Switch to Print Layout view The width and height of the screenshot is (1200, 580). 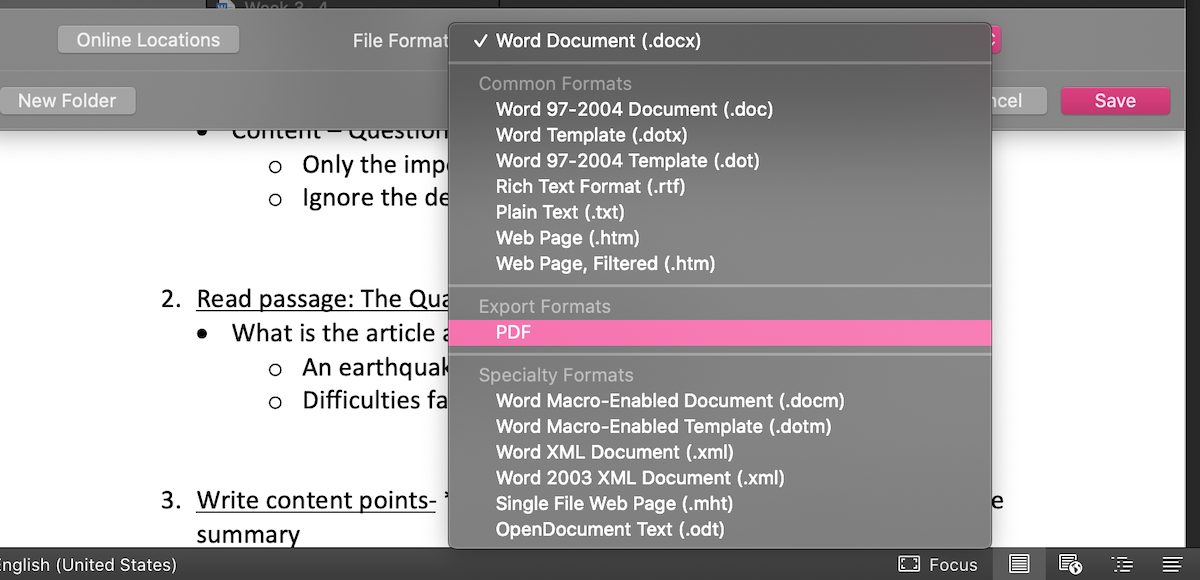(1019, 564)
